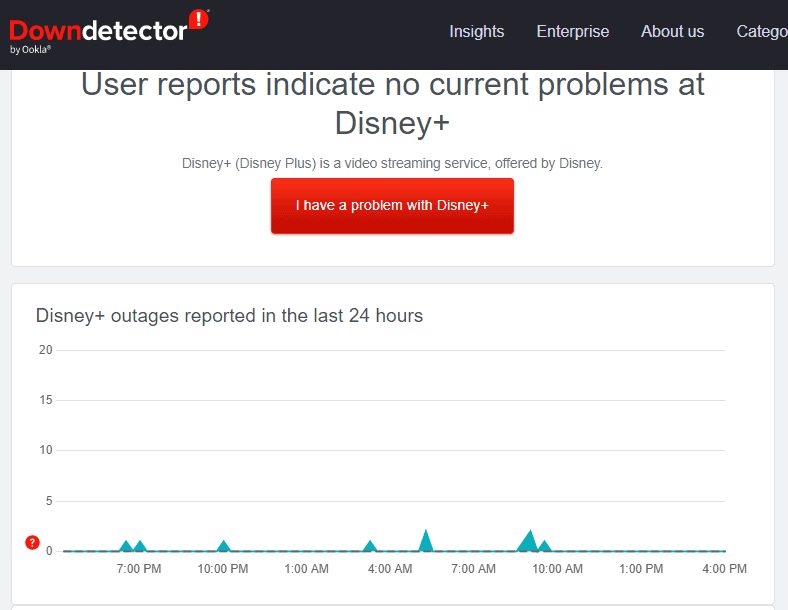Image resolution: width=788 pixels, height=610 pixels.
Task: Click the headline about no current problems at Disney+
Action: coord(392,104)
